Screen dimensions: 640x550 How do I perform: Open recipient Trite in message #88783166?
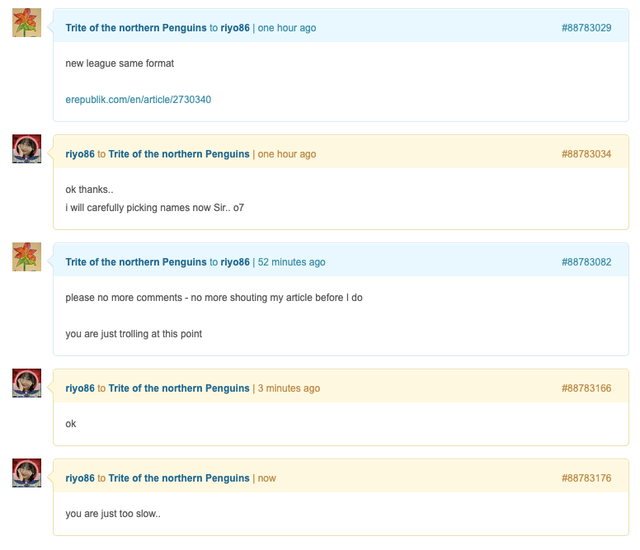pos(179,388)
